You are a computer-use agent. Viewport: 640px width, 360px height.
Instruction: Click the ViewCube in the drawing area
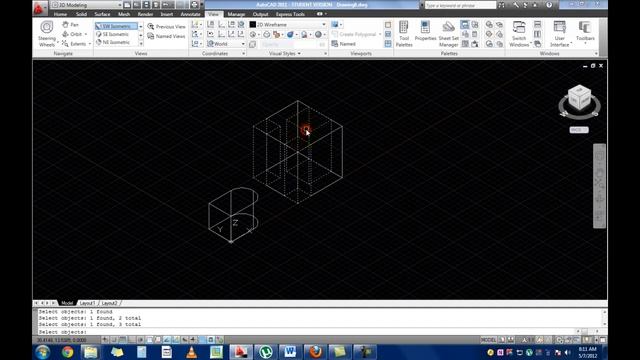[x=579, y=98]
